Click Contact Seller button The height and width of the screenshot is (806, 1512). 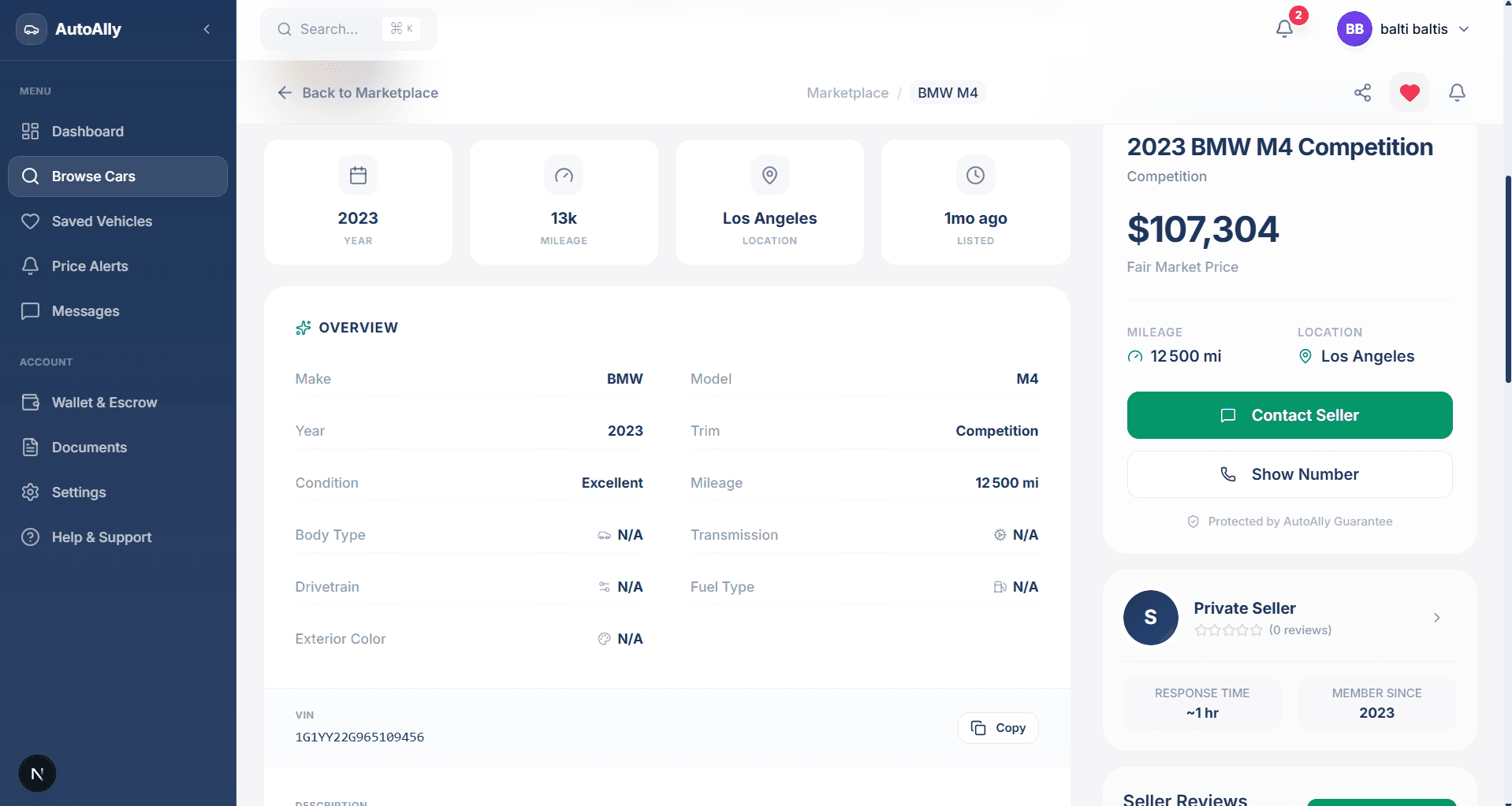[x=1290, y=415]
